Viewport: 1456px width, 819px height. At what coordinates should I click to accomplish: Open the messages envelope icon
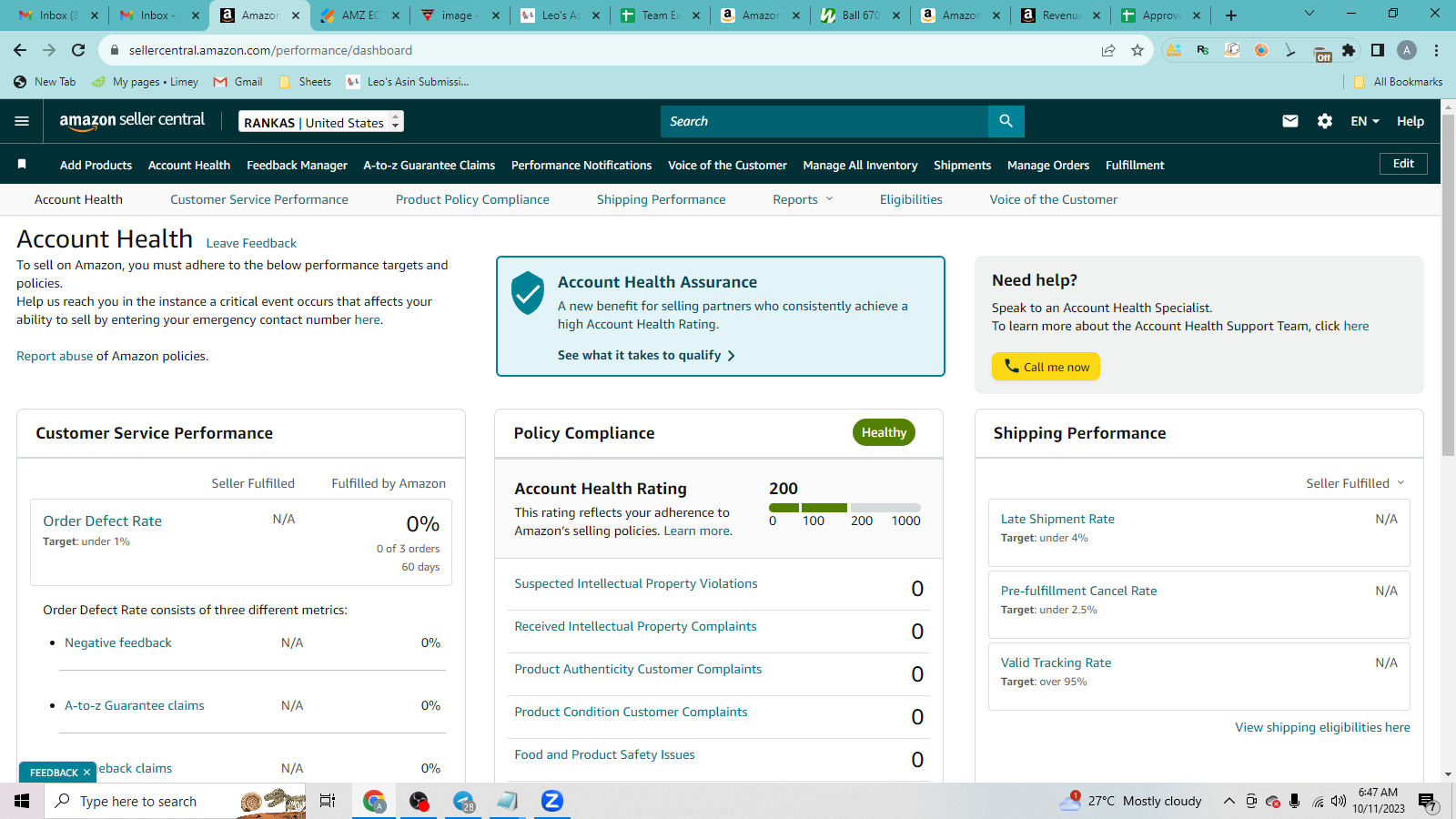click(x=1290, y=121)
